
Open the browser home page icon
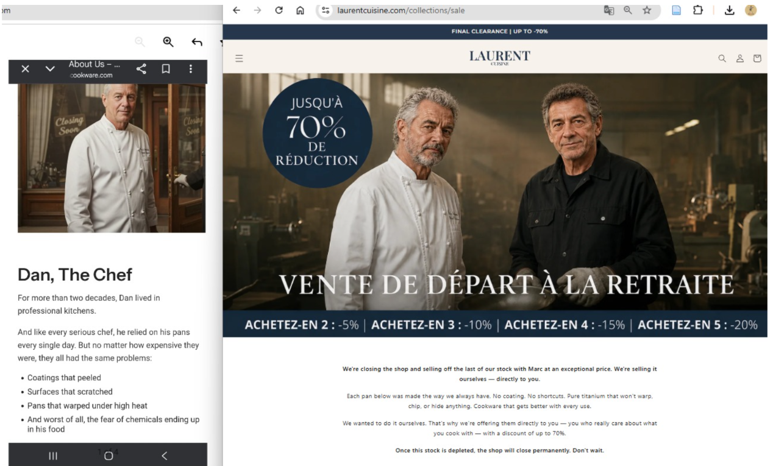point(300,10)
